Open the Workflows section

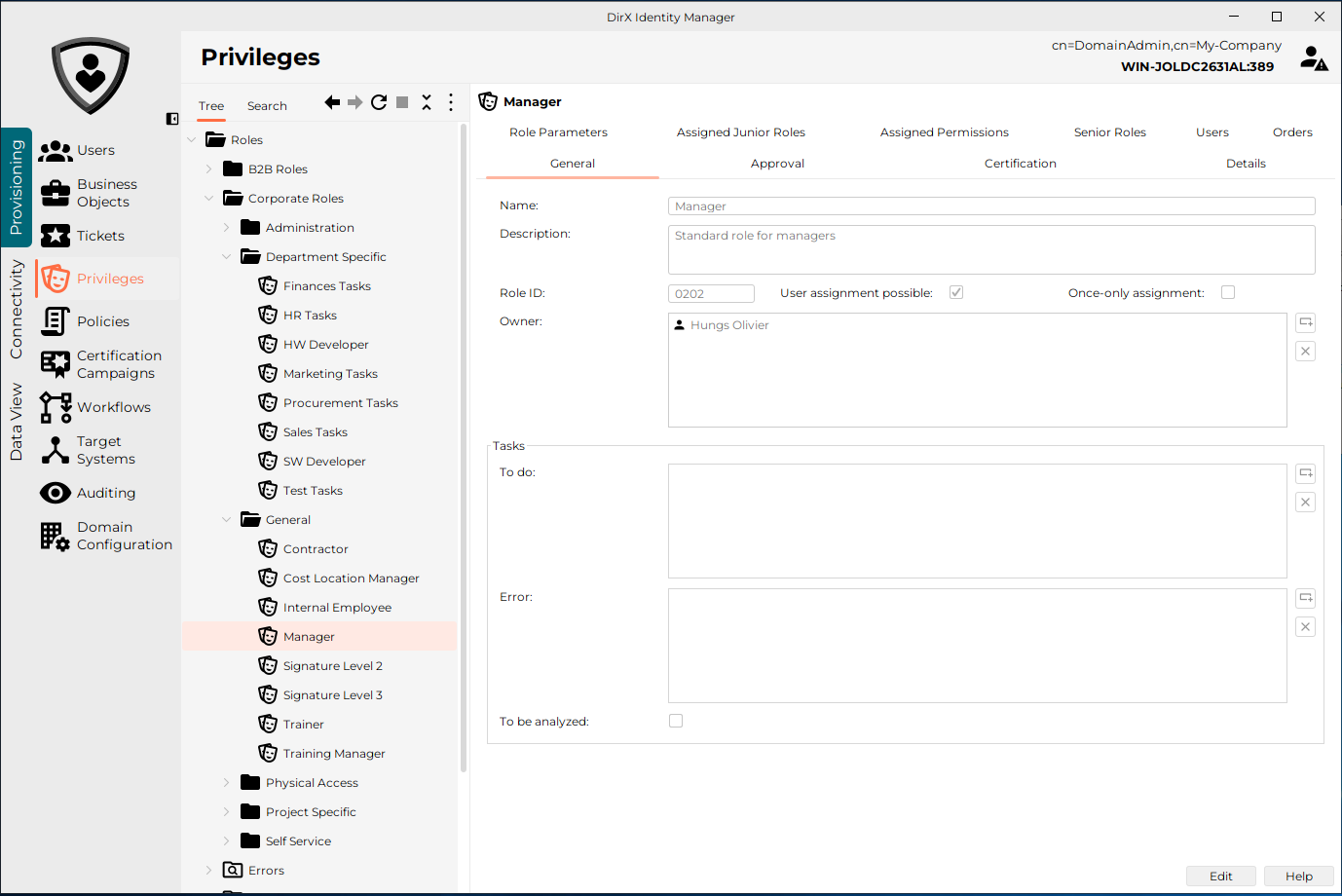coord(113,407)
